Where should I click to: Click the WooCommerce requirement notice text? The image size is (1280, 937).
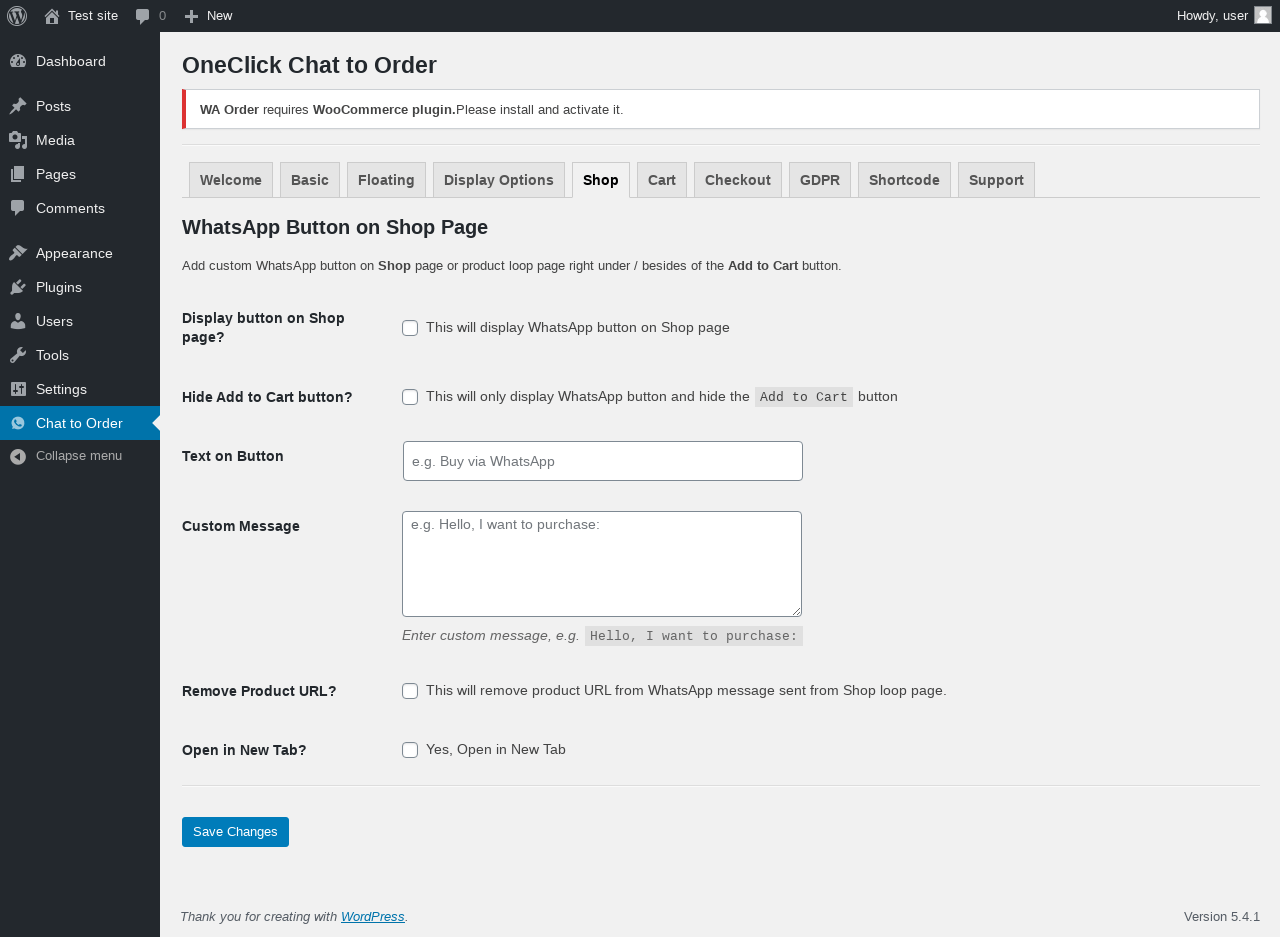411,109
